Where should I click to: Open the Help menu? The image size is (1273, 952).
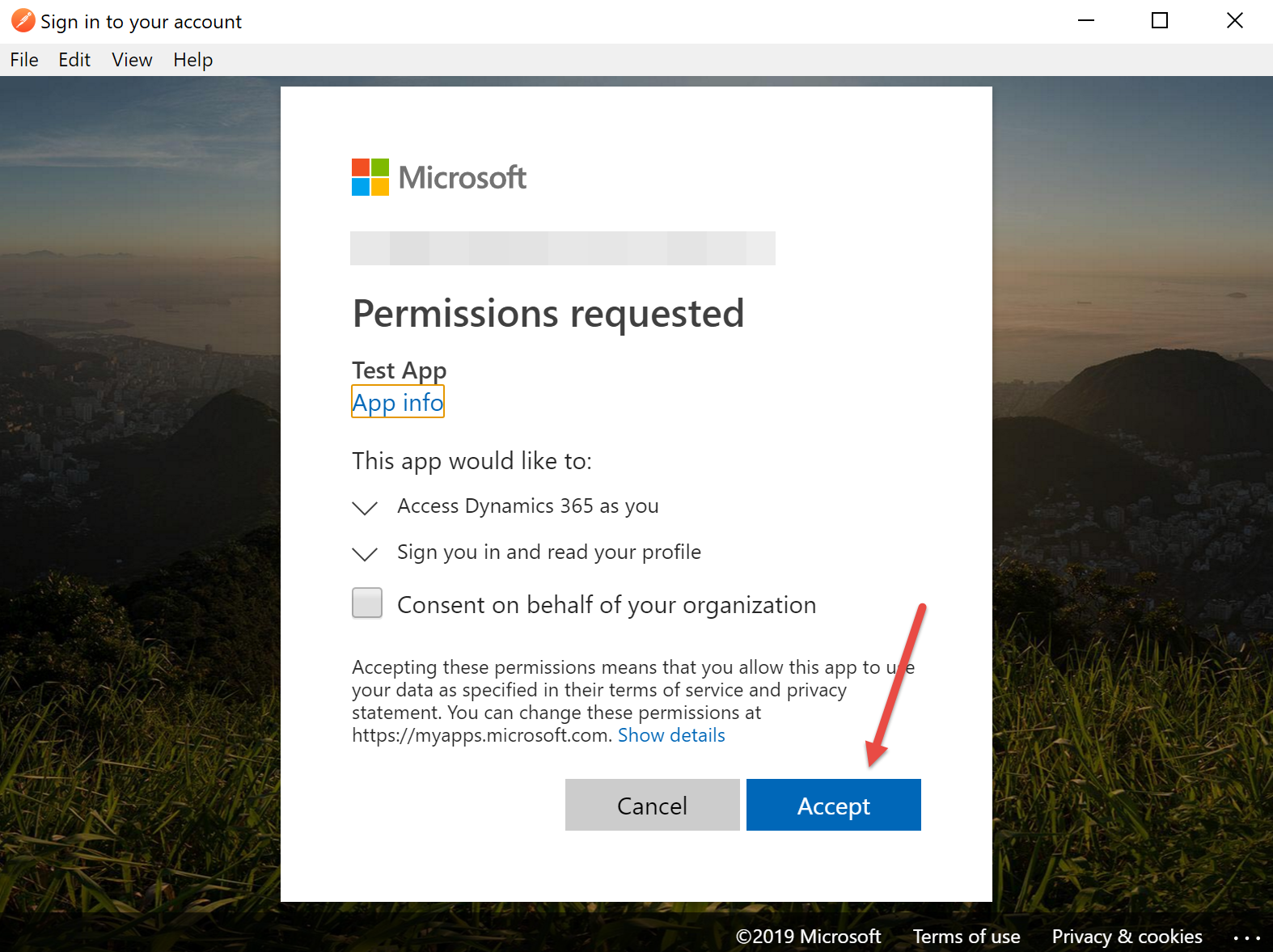point(193,60)
